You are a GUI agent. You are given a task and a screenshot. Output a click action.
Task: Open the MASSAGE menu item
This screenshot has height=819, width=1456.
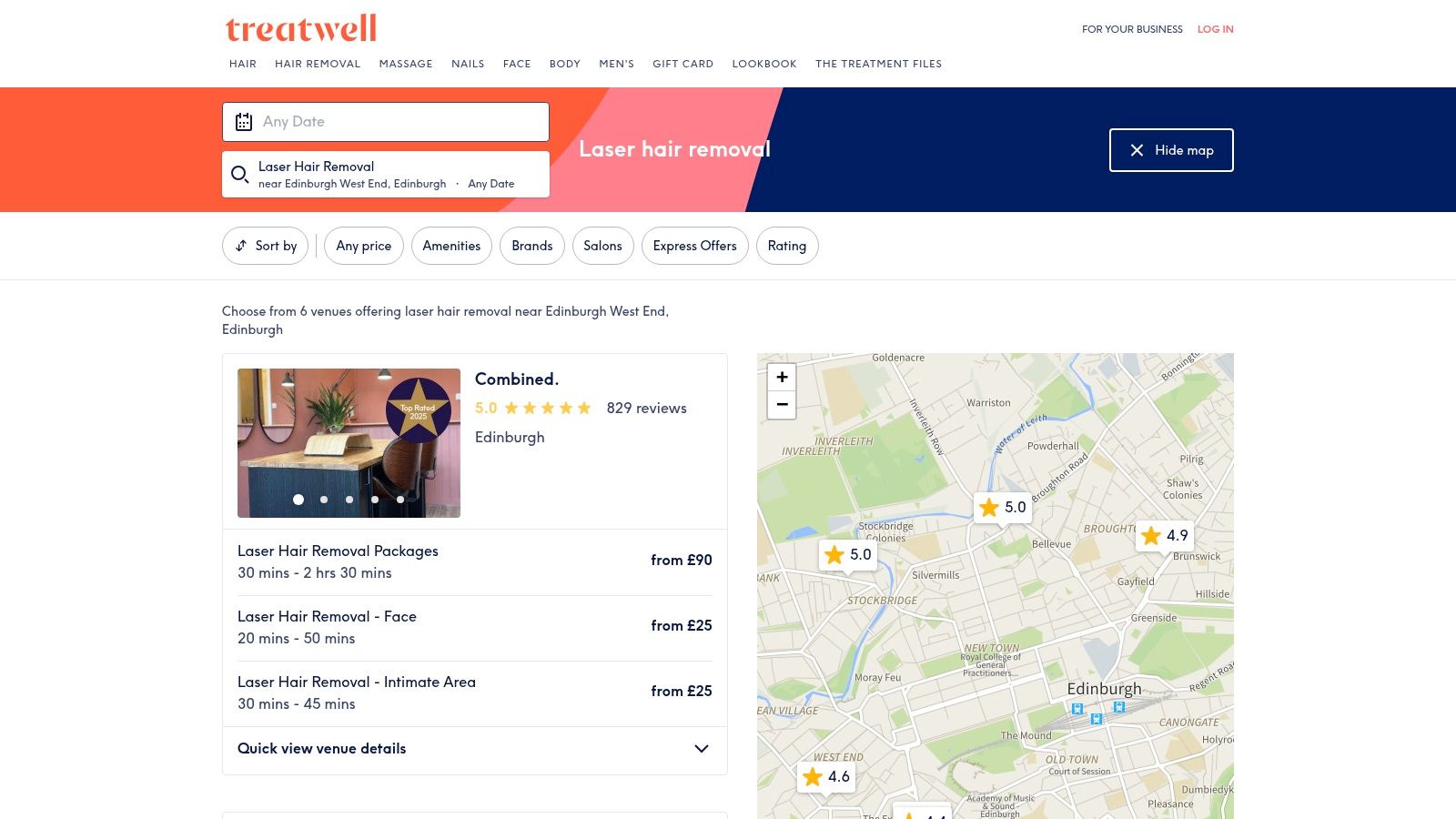[406, 64]
